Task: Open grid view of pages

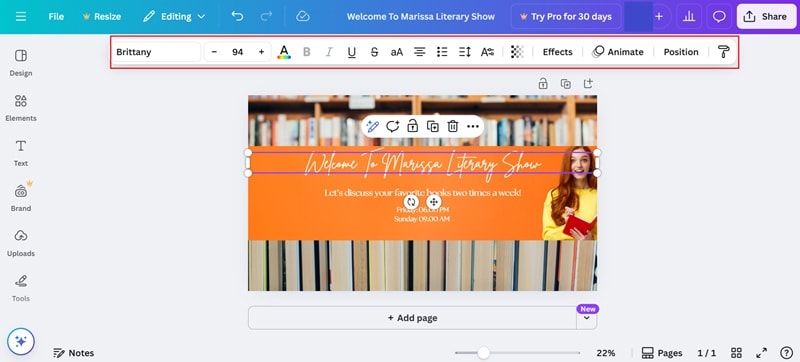Action: click(x=736, y=353)
